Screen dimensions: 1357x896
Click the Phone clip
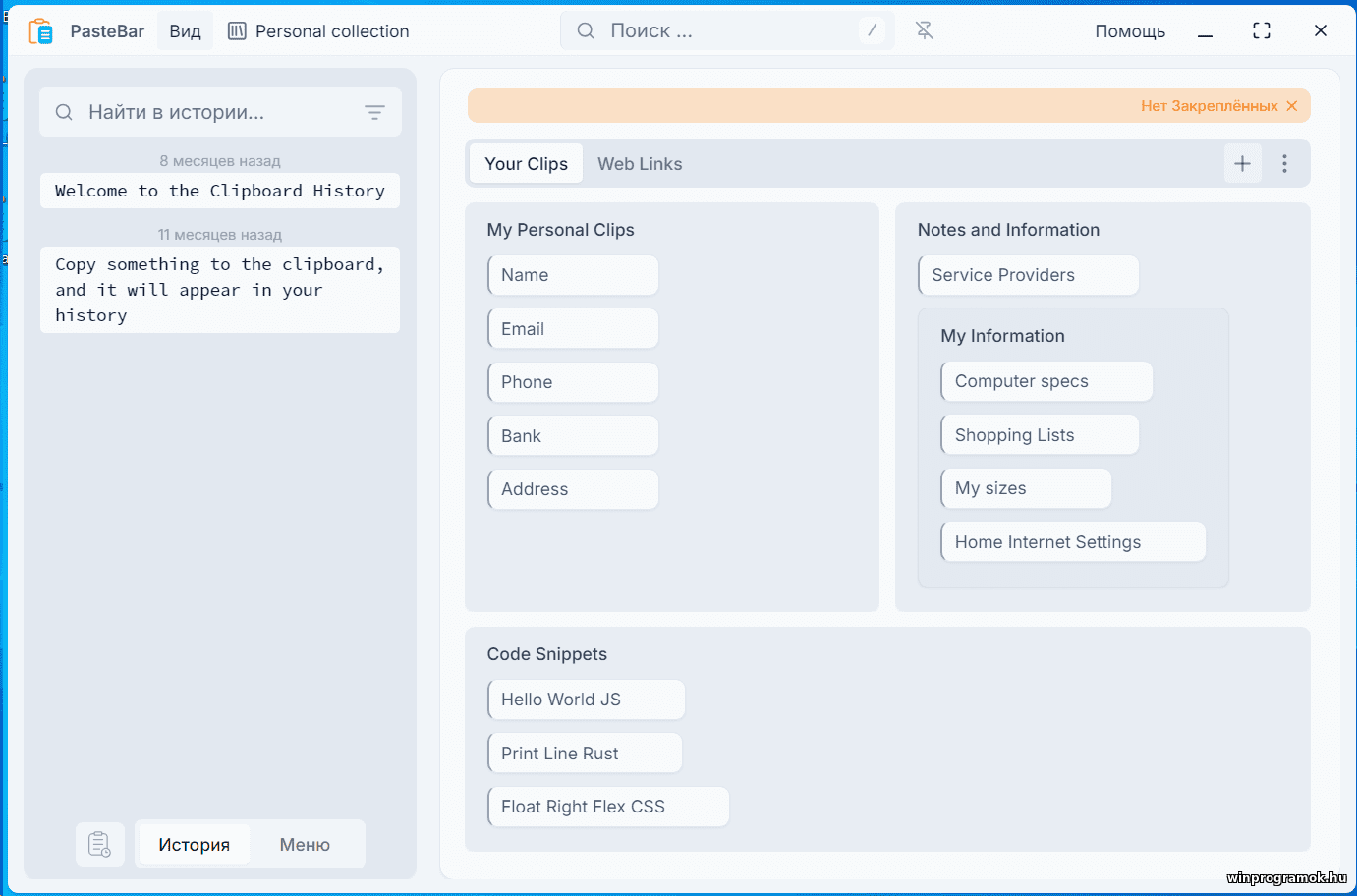(x=573, y=382)
